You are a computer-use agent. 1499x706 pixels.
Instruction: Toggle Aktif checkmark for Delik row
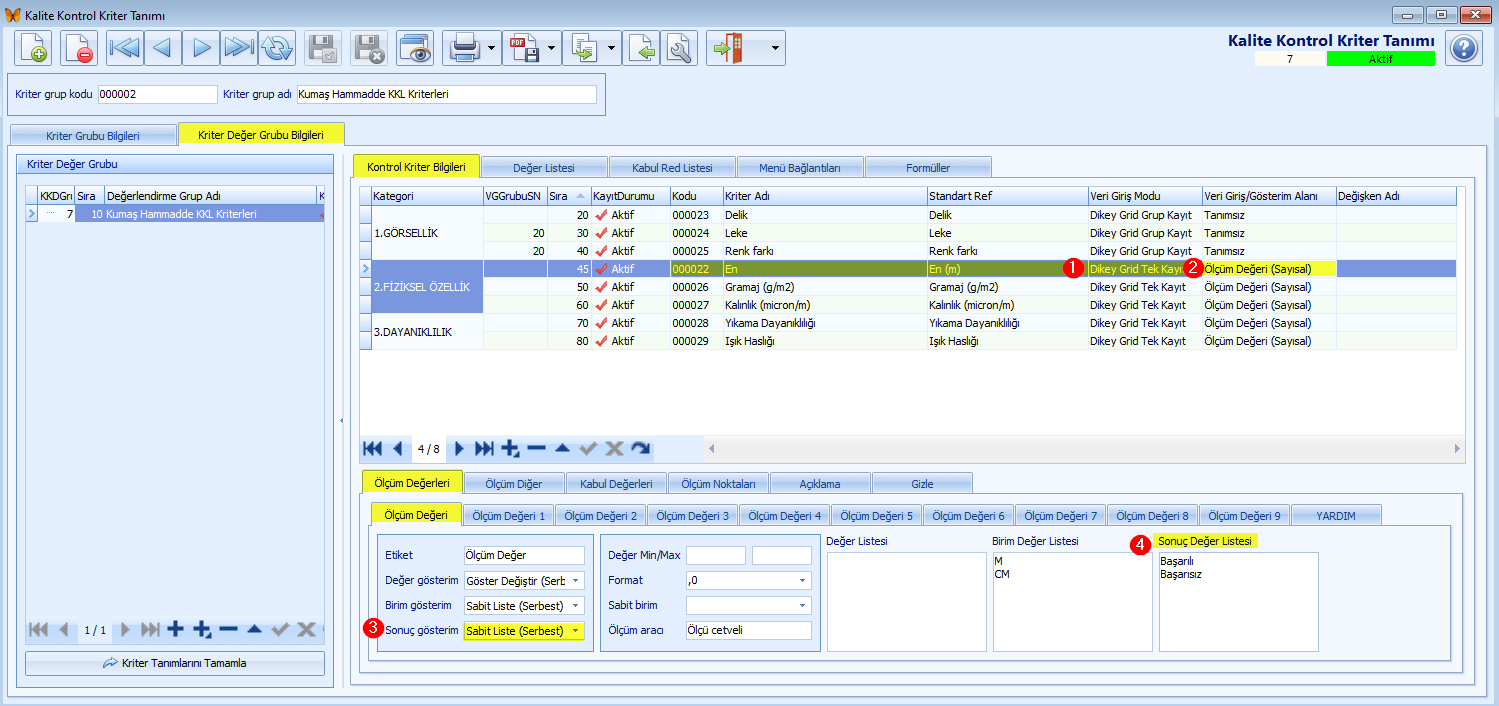601,215
